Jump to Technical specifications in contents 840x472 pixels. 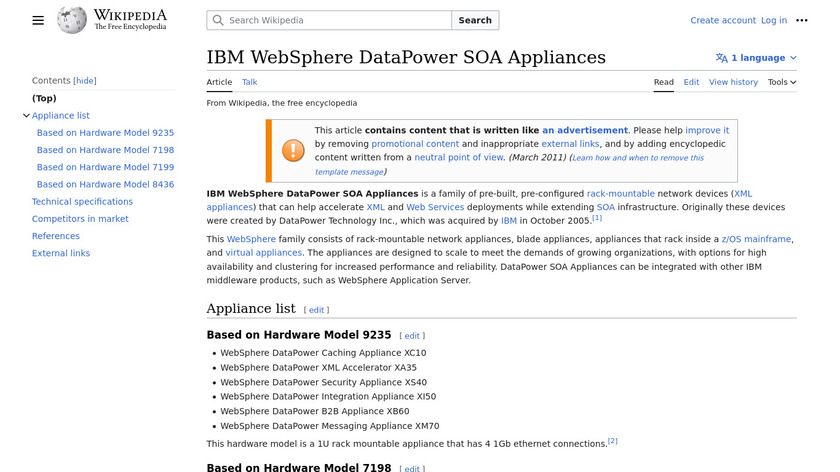82,202
